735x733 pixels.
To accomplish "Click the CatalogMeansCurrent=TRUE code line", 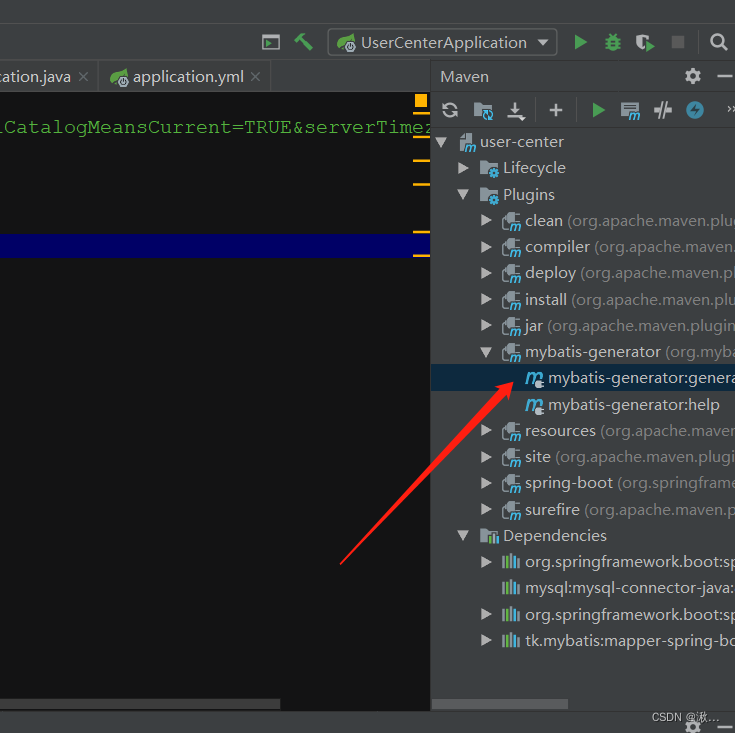I will pos(215,127).
